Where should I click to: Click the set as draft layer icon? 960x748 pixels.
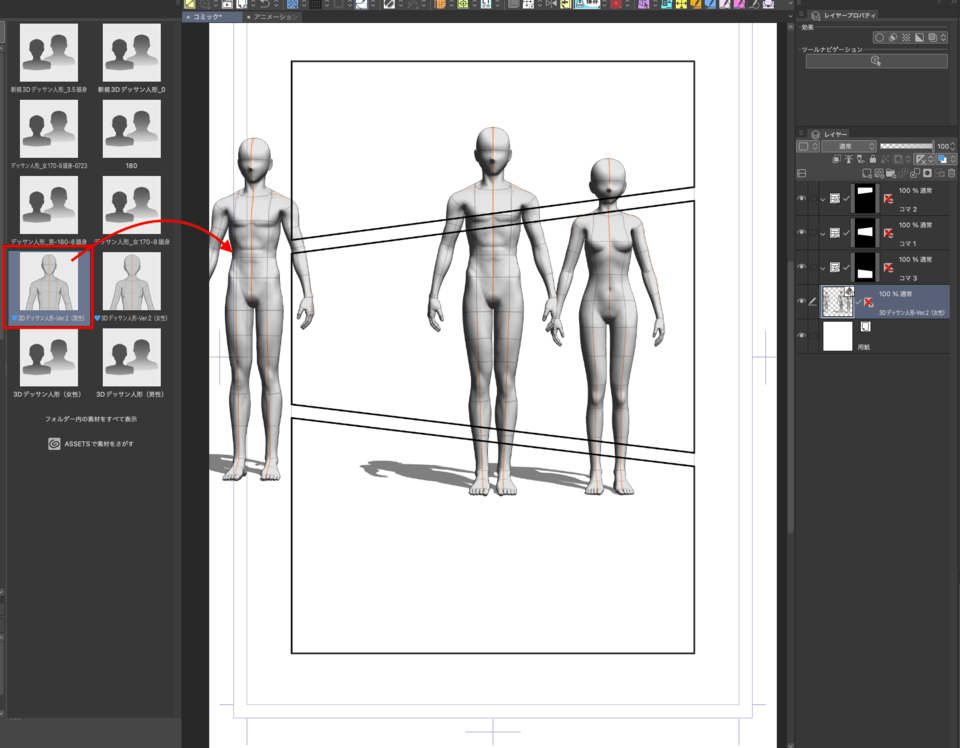861,159
